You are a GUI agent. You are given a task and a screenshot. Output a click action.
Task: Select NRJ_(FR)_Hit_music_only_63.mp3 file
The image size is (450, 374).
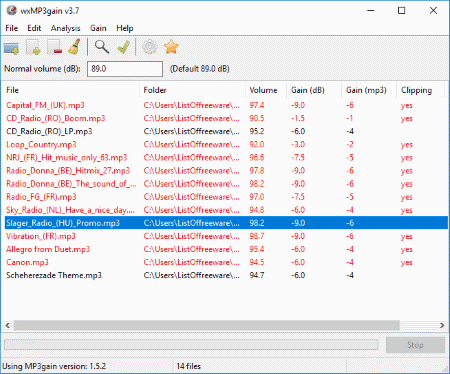click(67, 157)
